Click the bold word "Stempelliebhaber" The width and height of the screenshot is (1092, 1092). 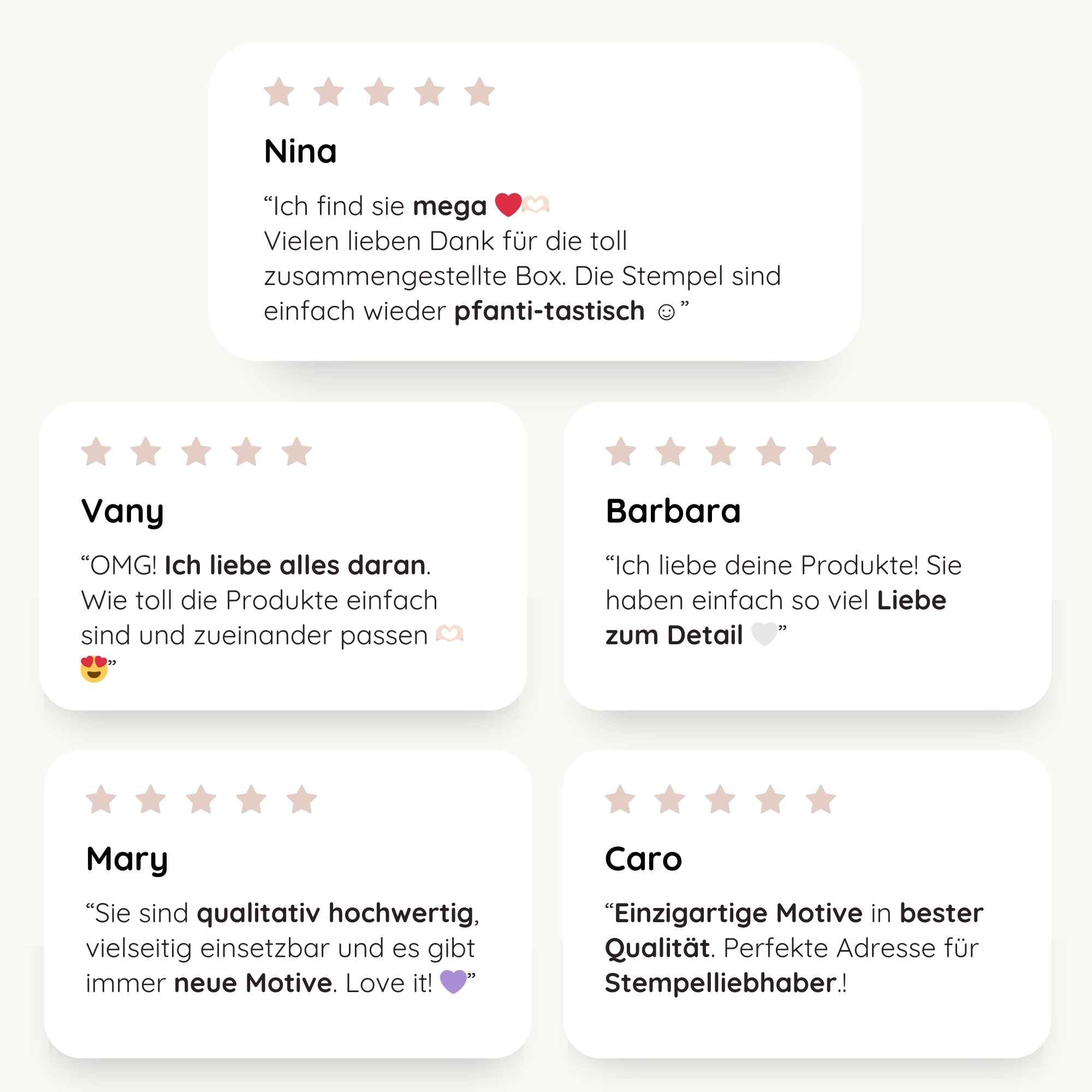720,983
